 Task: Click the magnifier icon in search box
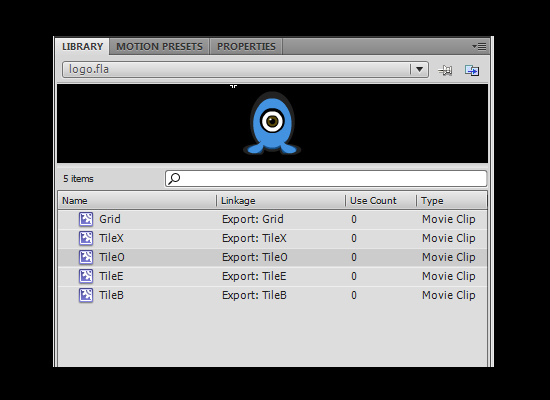[174, 179]
